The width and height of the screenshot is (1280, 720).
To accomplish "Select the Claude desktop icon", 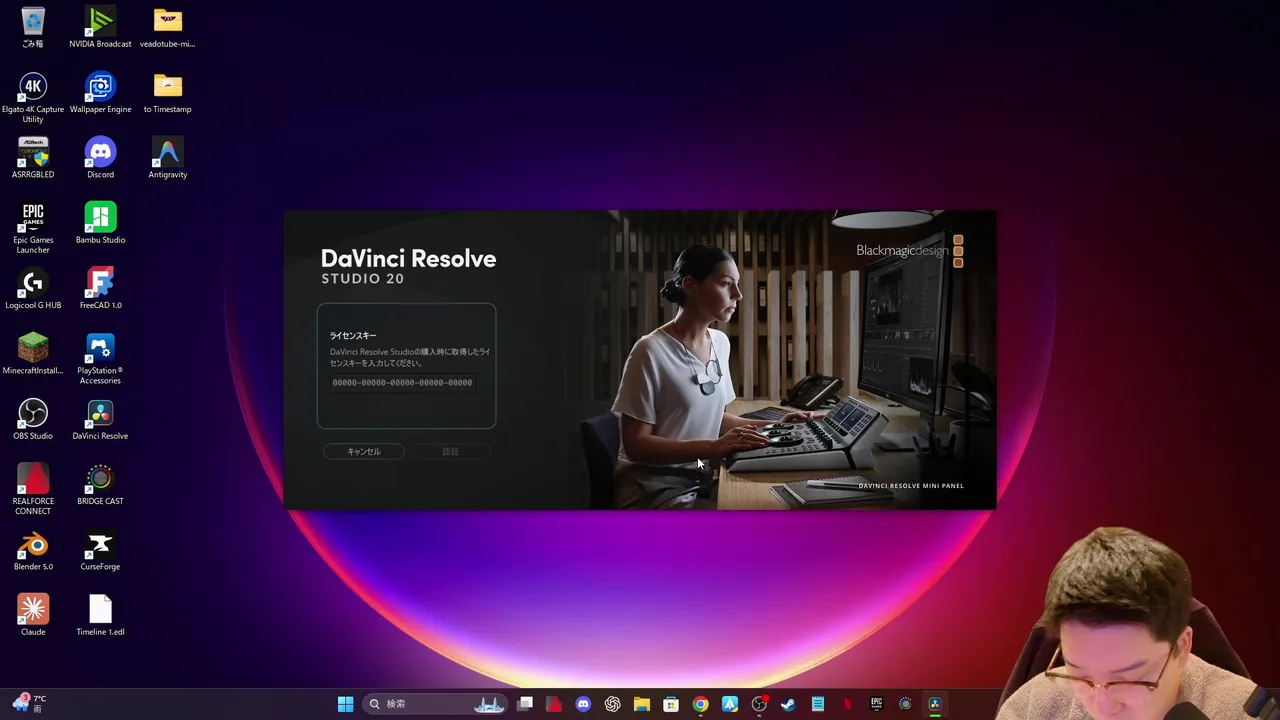I will tap(33, 616).
